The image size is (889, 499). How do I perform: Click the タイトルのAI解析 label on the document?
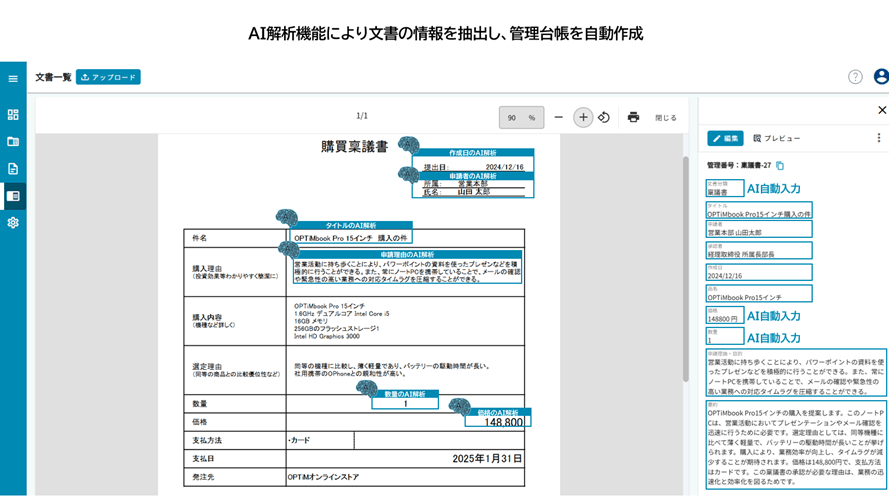(350, 225)
